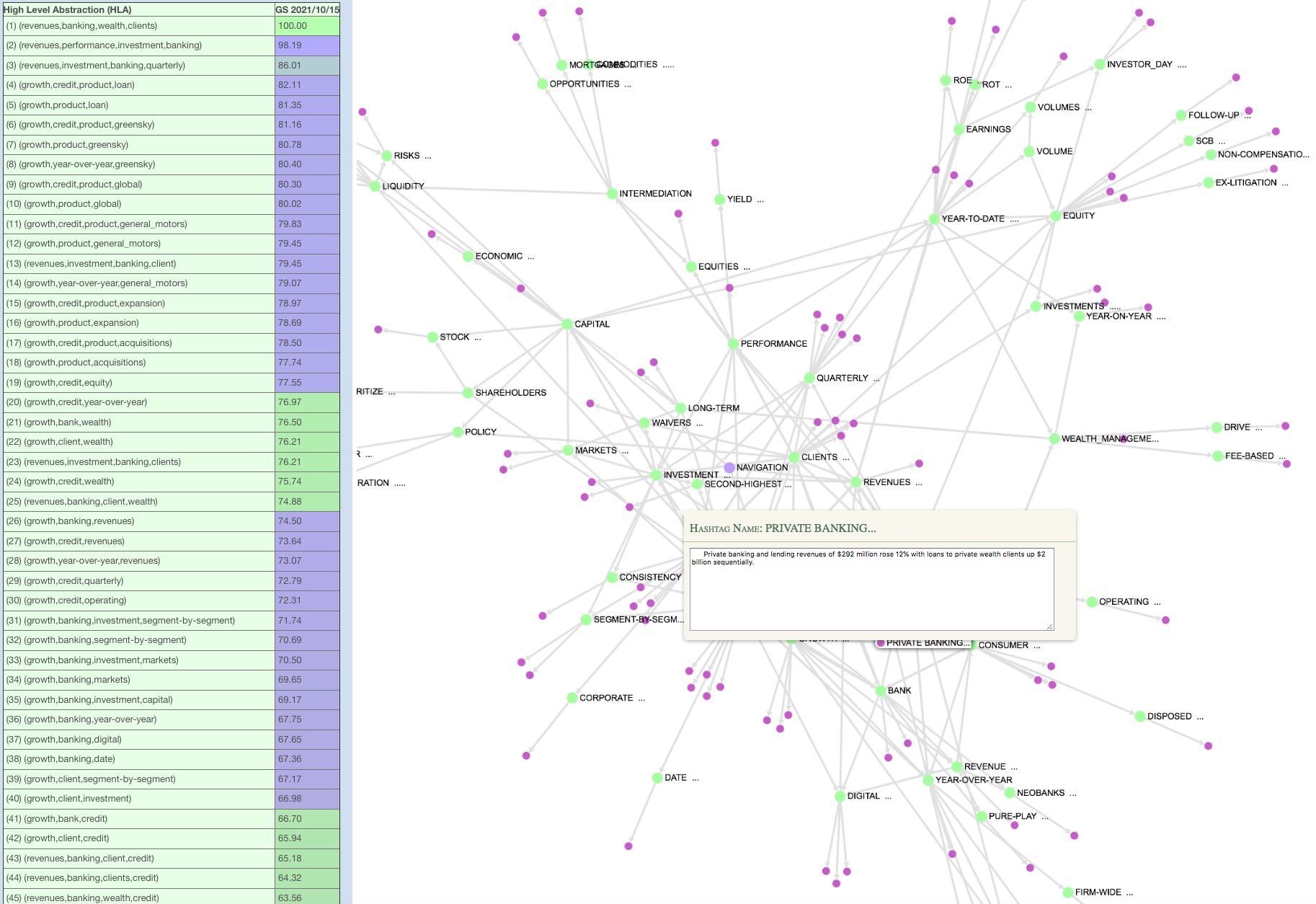Click the BANK node circle

pos(881,691)
